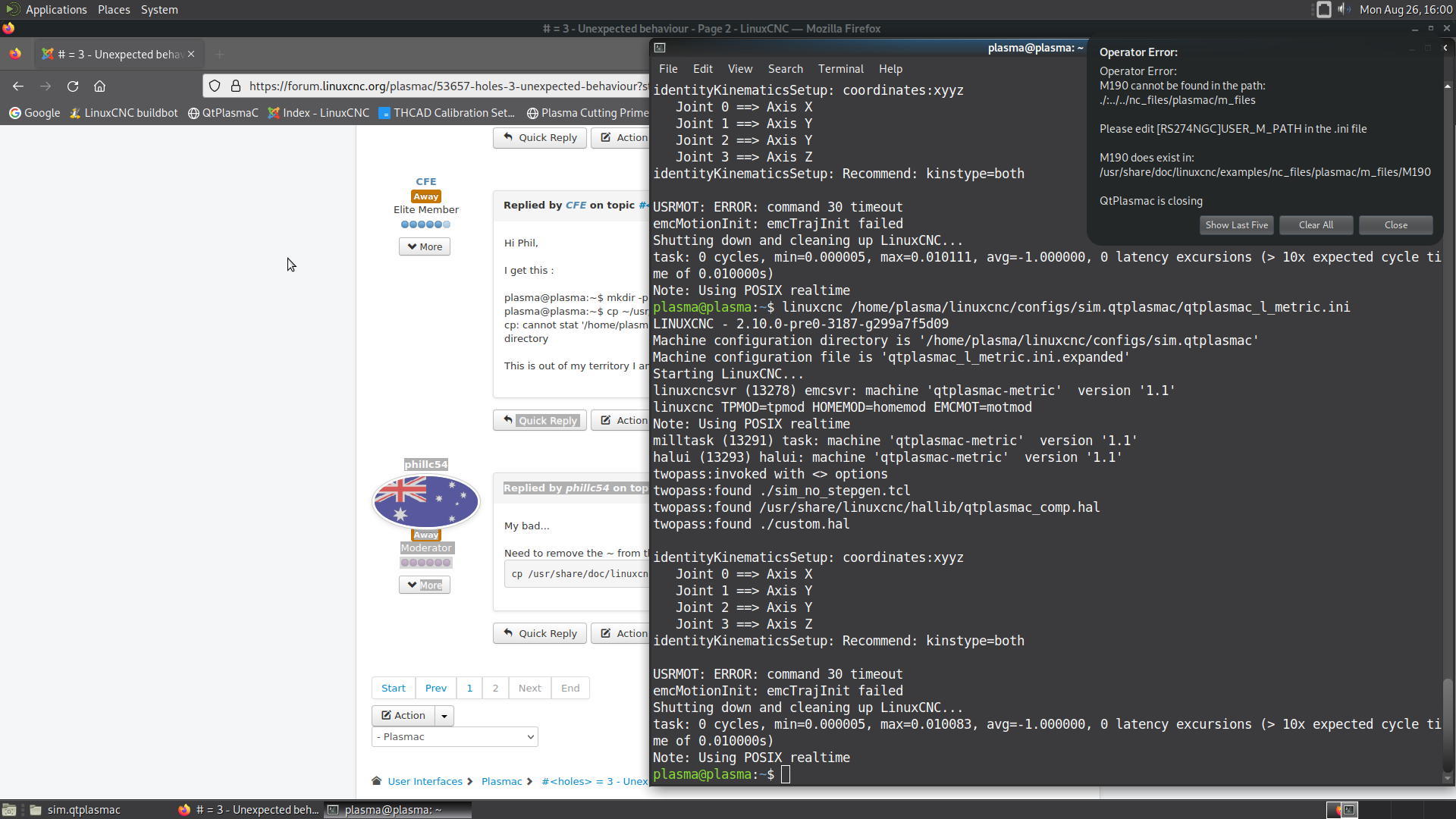Click the Firefox back arrow

(18, 86)
